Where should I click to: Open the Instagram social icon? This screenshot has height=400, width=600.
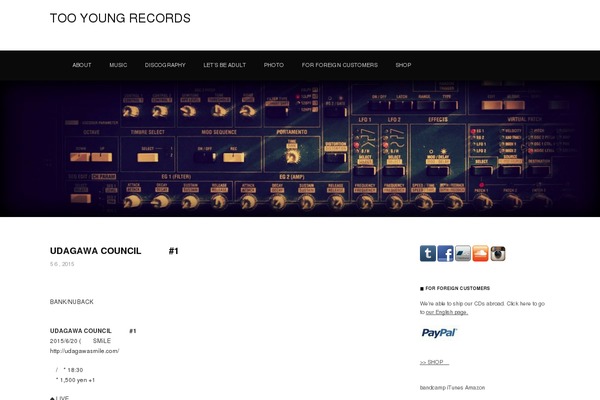tap(498, 253)
